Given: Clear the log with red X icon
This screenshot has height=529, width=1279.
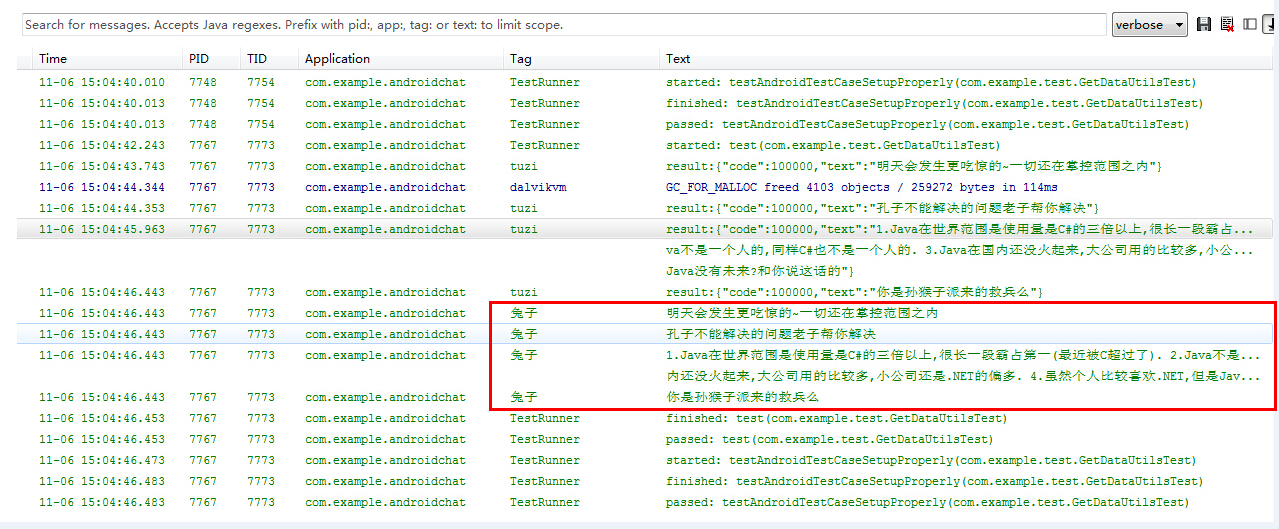Looking at the screenshot, I should point(1227,24).
